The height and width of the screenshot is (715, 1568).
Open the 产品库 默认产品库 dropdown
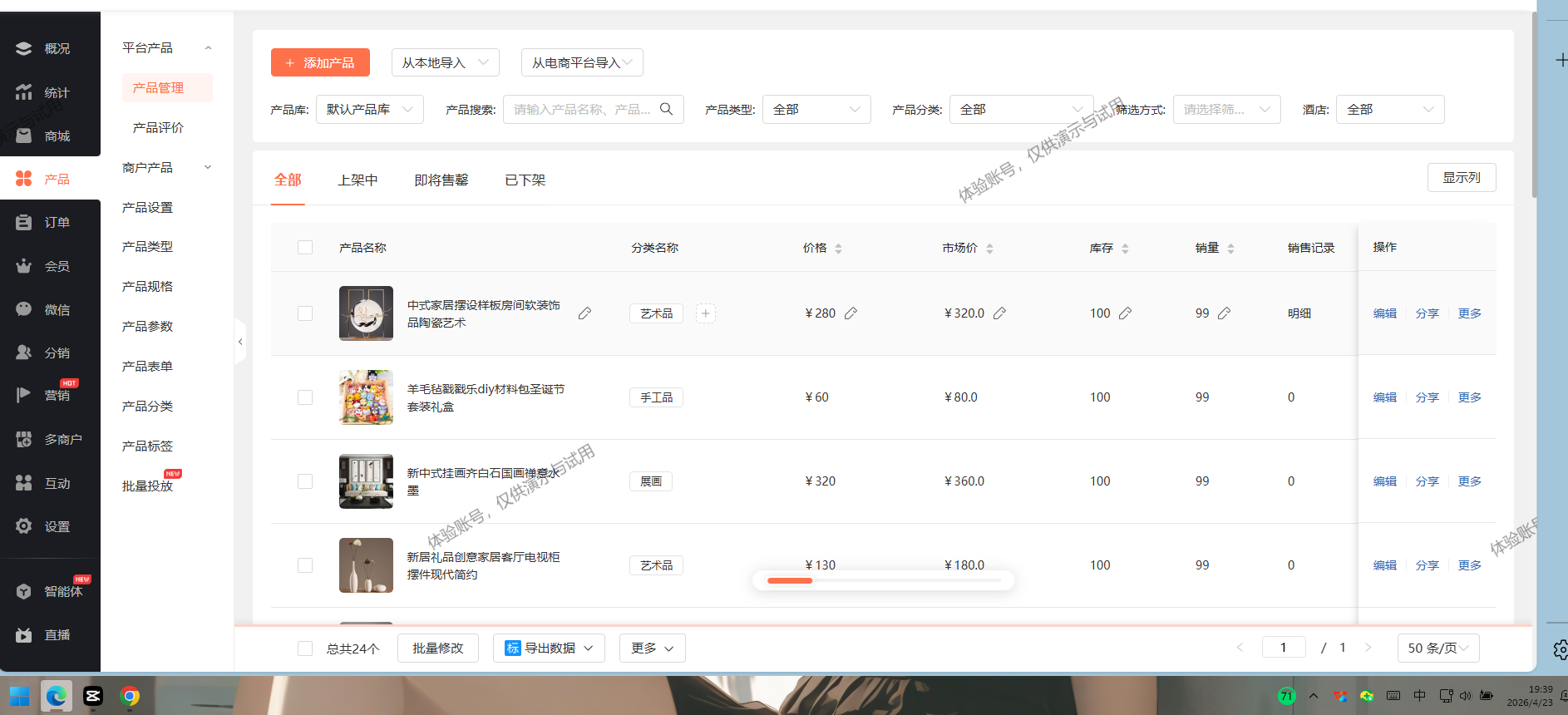click(370, 109)
